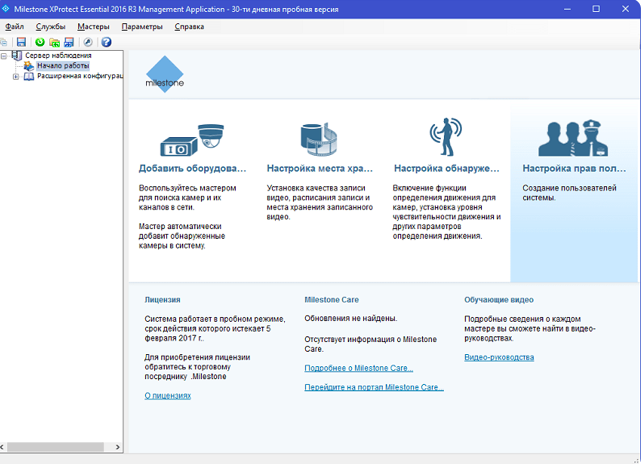Click the green circular refresh icon in the toolbar
The width and height of the screenshot is (641, 464).
(x=40, y=42)
